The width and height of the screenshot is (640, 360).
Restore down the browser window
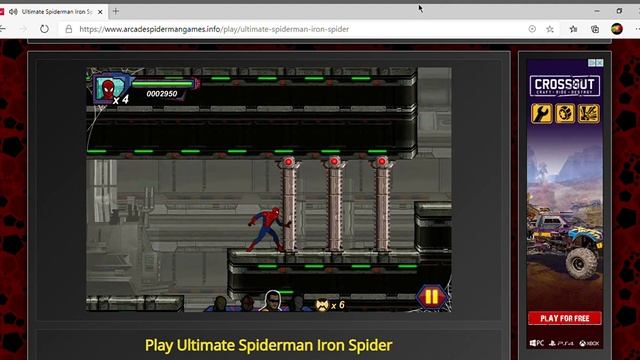click(x=619, y=11)
